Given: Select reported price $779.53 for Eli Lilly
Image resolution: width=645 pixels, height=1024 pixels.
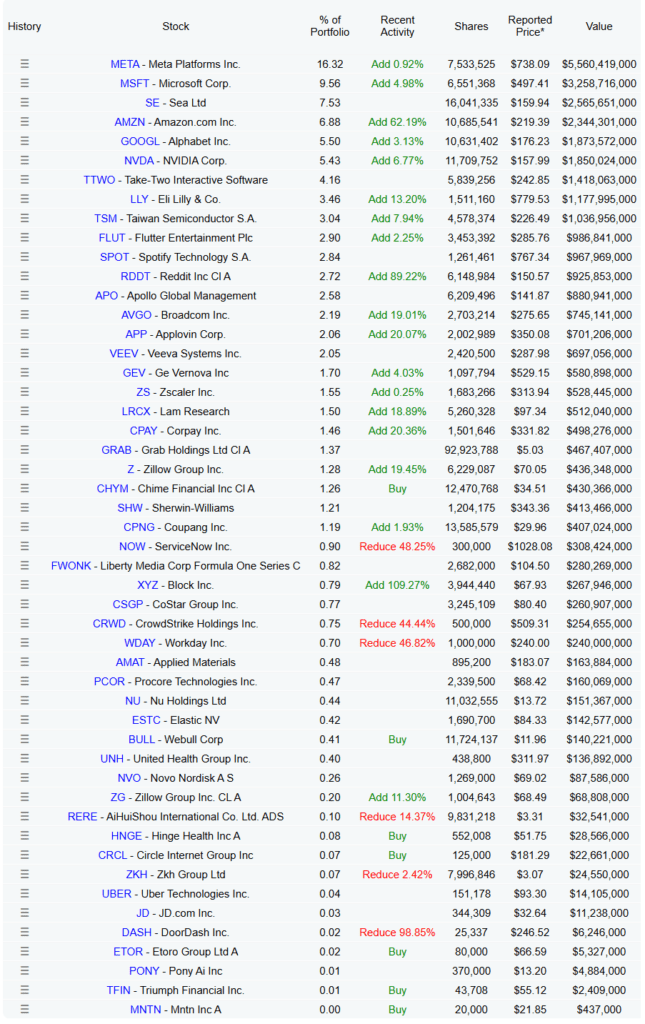Looking at the screenshot, I should point(530,199).
